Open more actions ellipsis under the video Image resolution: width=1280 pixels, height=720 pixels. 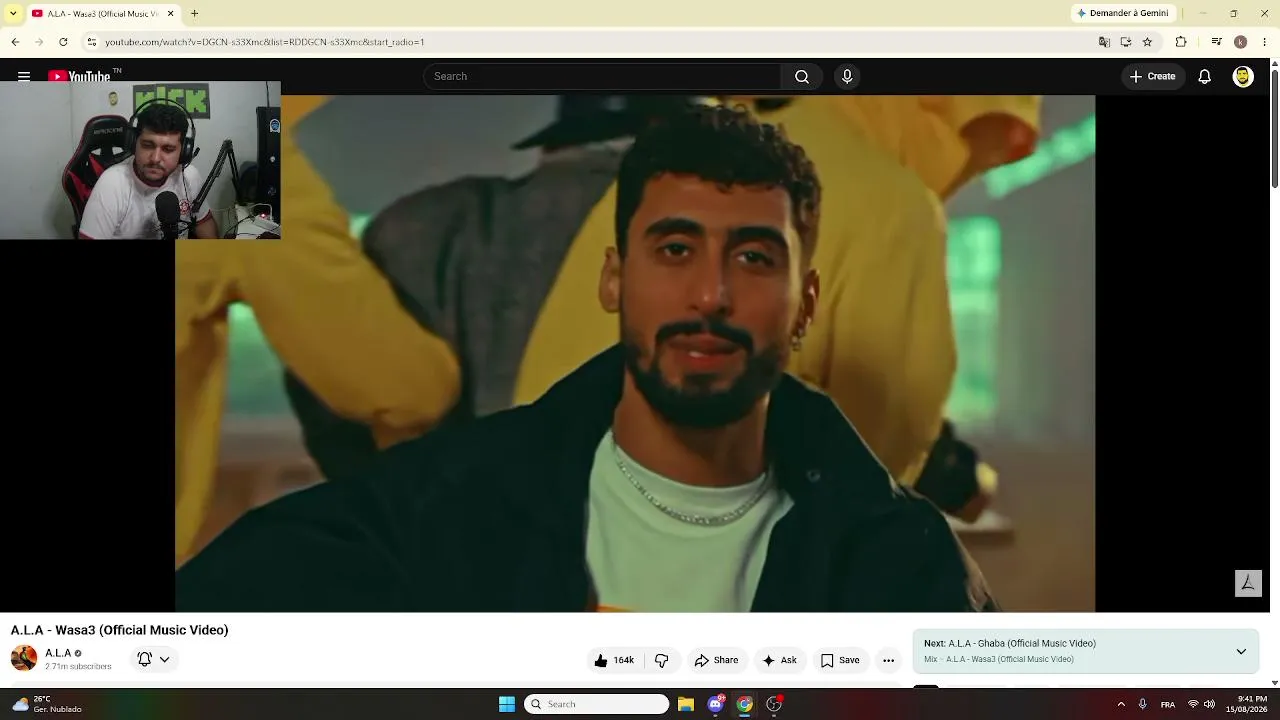pos(888,660)
